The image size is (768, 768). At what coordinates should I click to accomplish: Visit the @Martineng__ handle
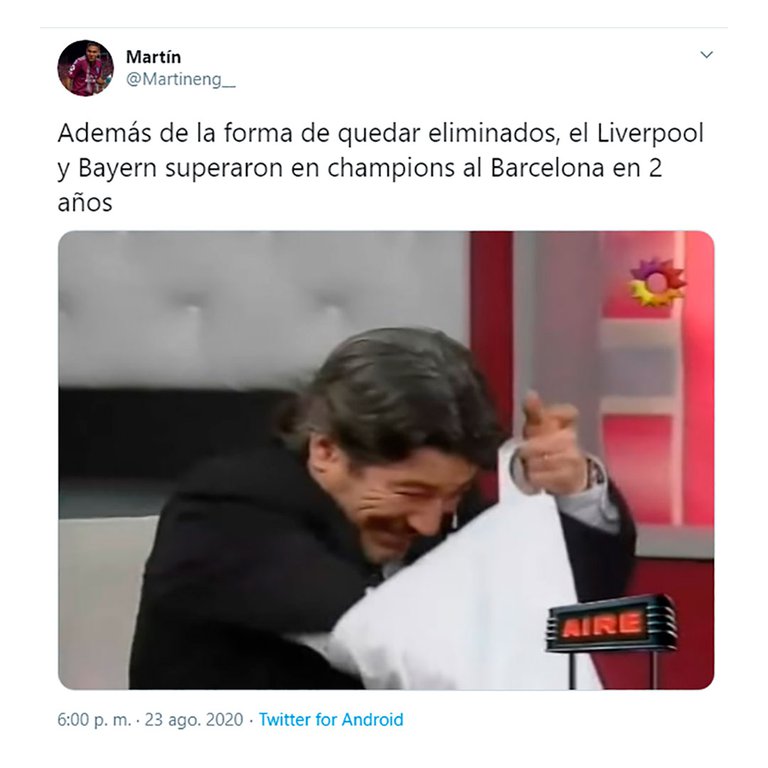181,79
